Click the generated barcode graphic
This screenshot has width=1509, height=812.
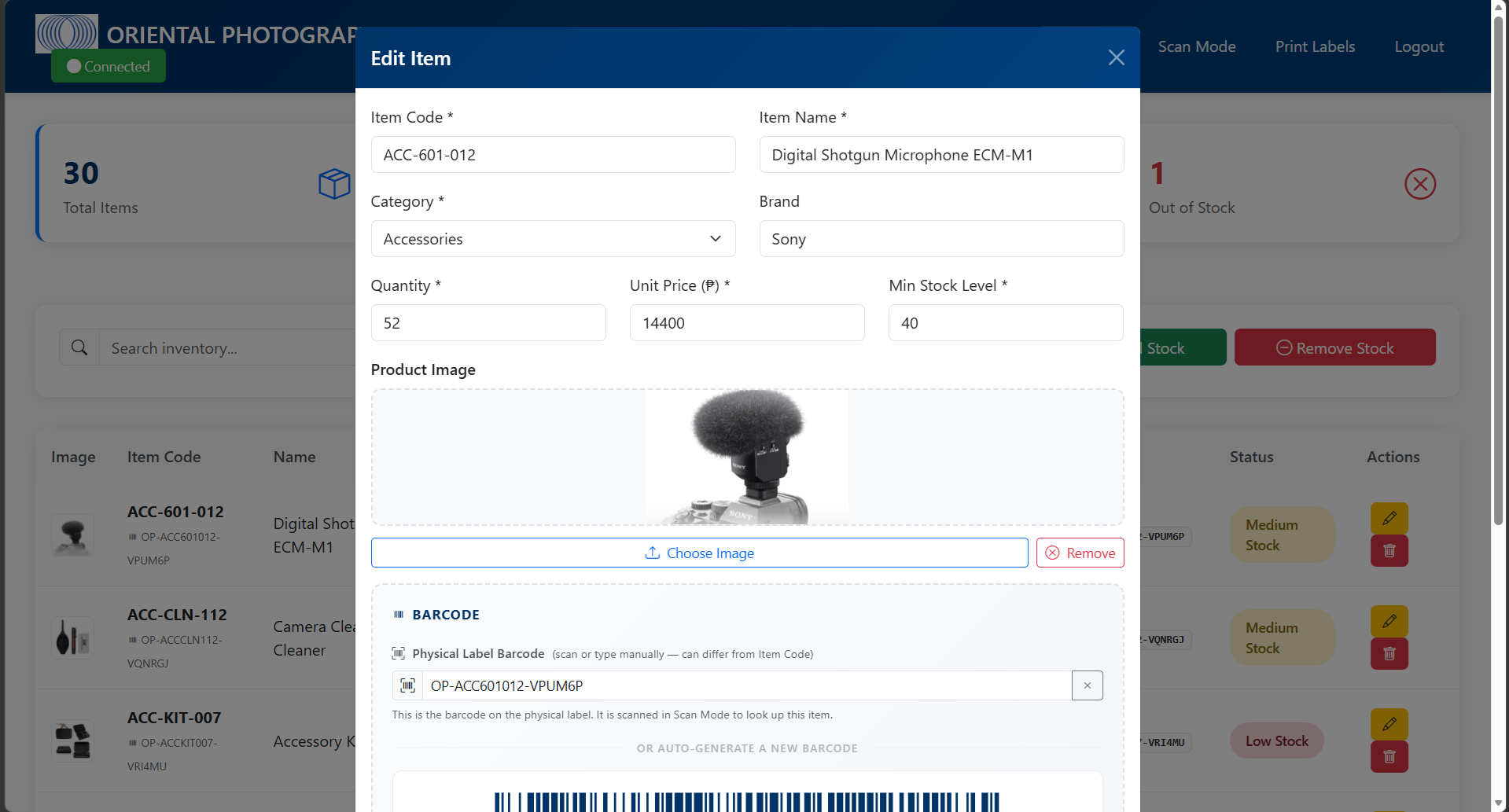point(747,802)
